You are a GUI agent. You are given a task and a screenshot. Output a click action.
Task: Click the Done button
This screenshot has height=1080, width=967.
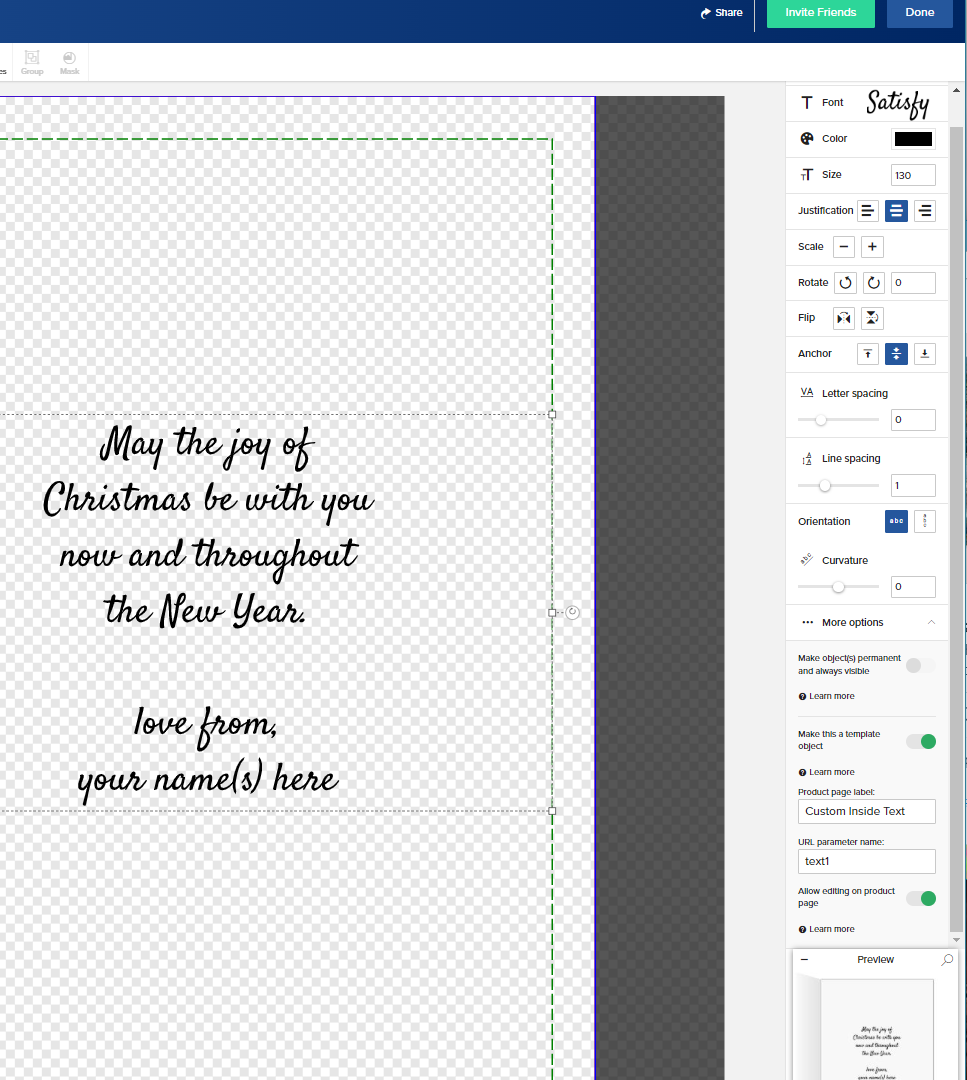[919, 13]
